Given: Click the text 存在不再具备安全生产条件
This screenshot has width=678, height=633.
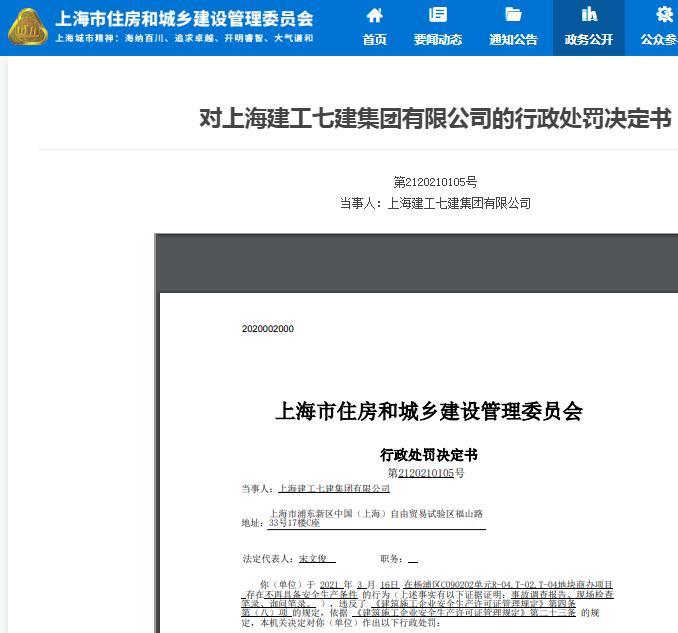Looking at the screenshot, I should 302,595.
